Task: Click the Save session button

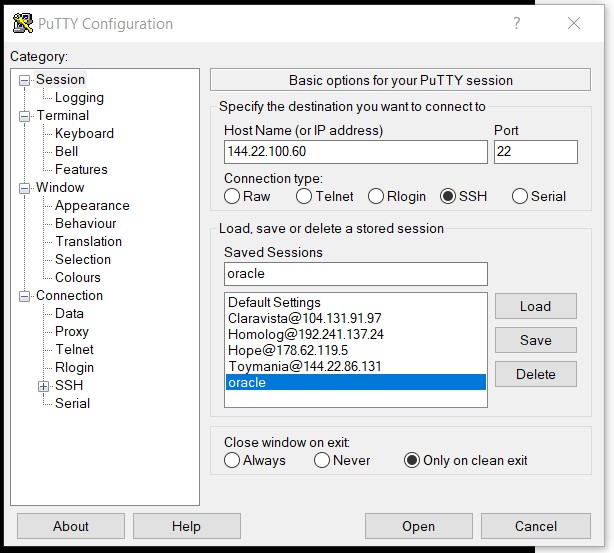Action: (x=535, y=340)
